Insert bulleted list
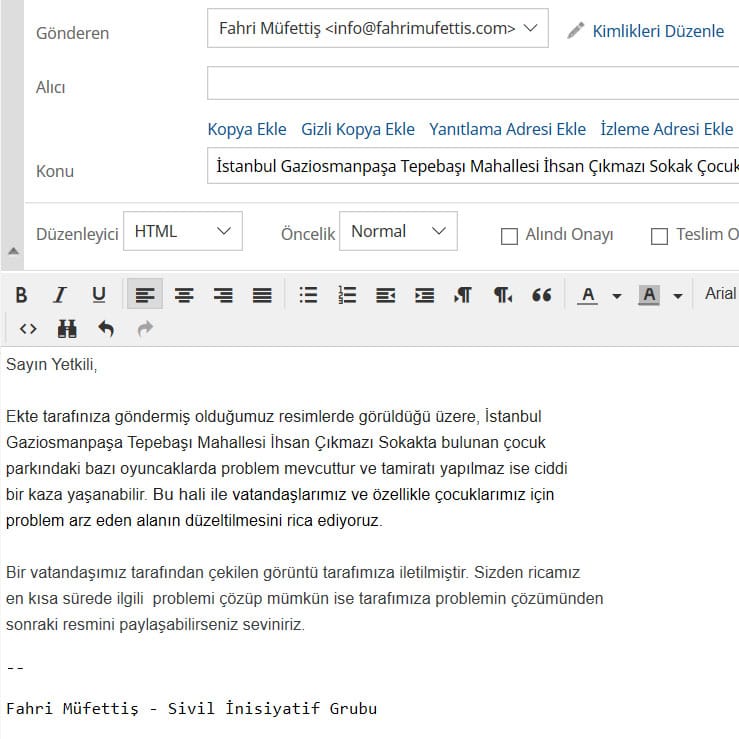Image resolution: width=739 pixels, height=739 pixels. (x=308, y=295)
